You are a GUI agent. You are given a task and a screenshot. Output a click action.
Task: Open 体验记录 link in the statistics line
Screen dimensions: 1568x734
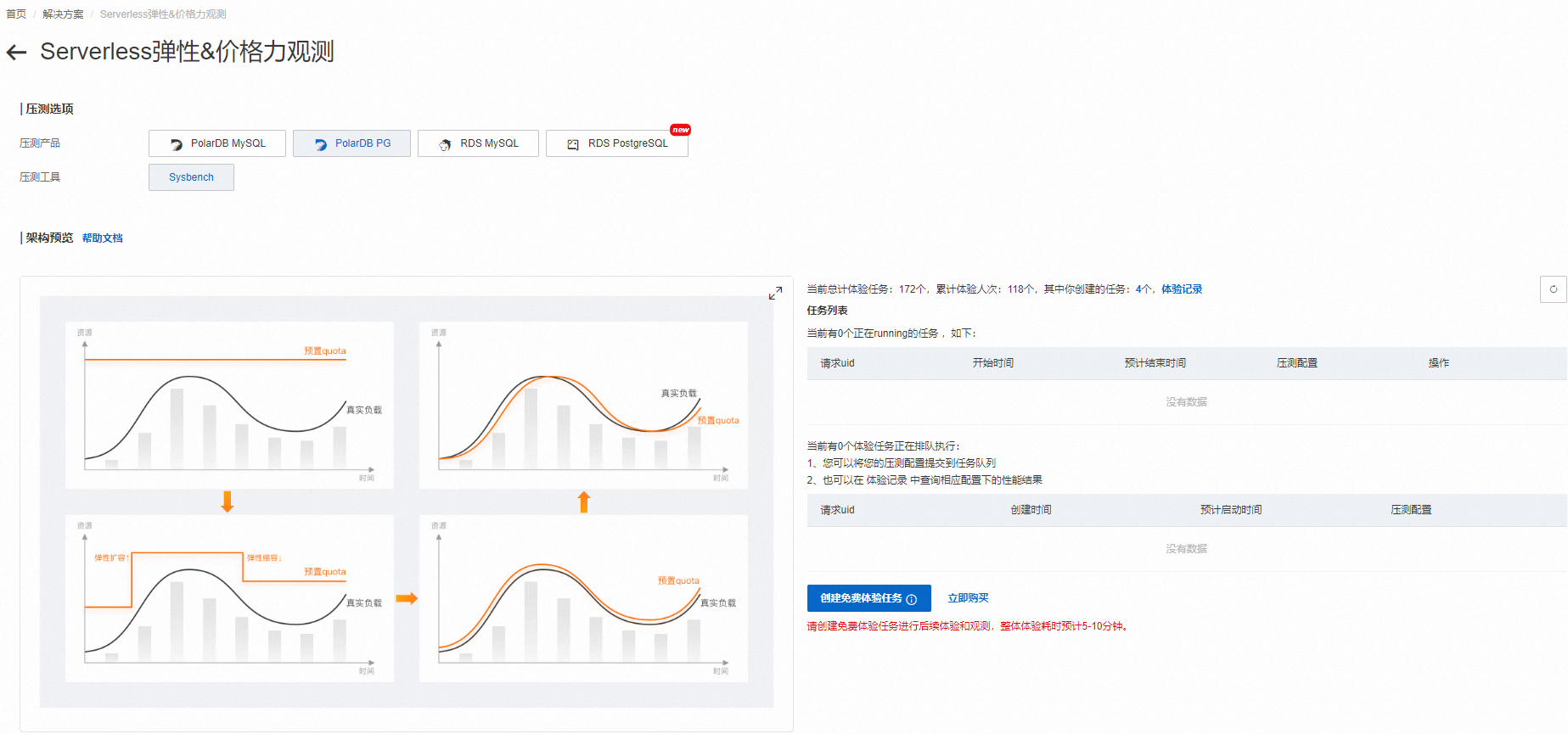click(x=1182, y=289)
